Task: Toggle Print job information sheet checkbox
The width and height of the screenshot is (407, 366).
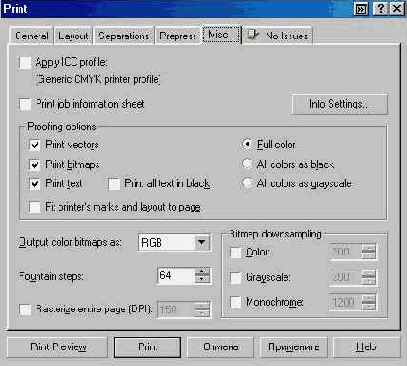Action: click(x=25, y=104)
